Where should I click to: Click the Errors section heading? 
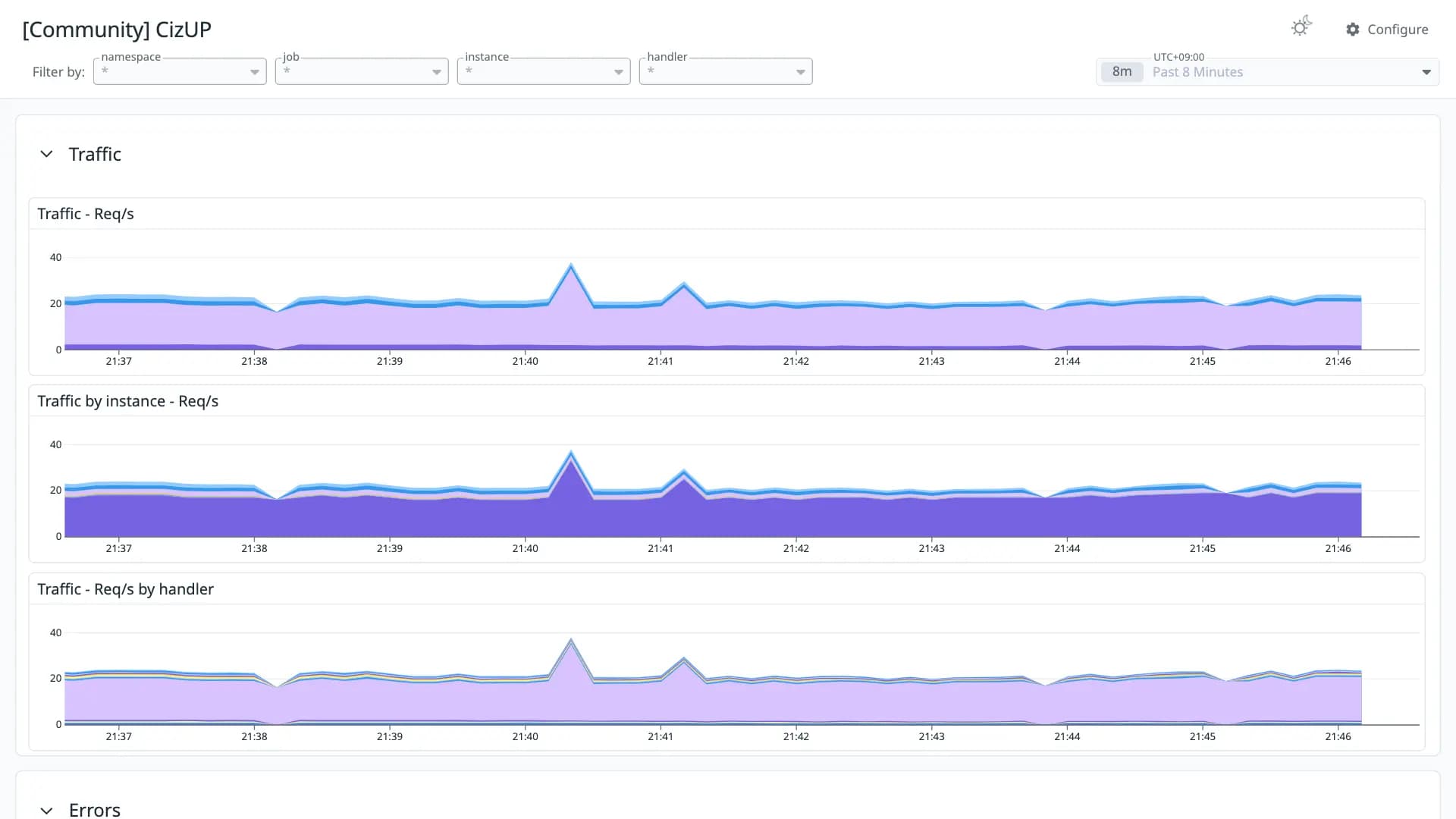click(x=95, y=810)
